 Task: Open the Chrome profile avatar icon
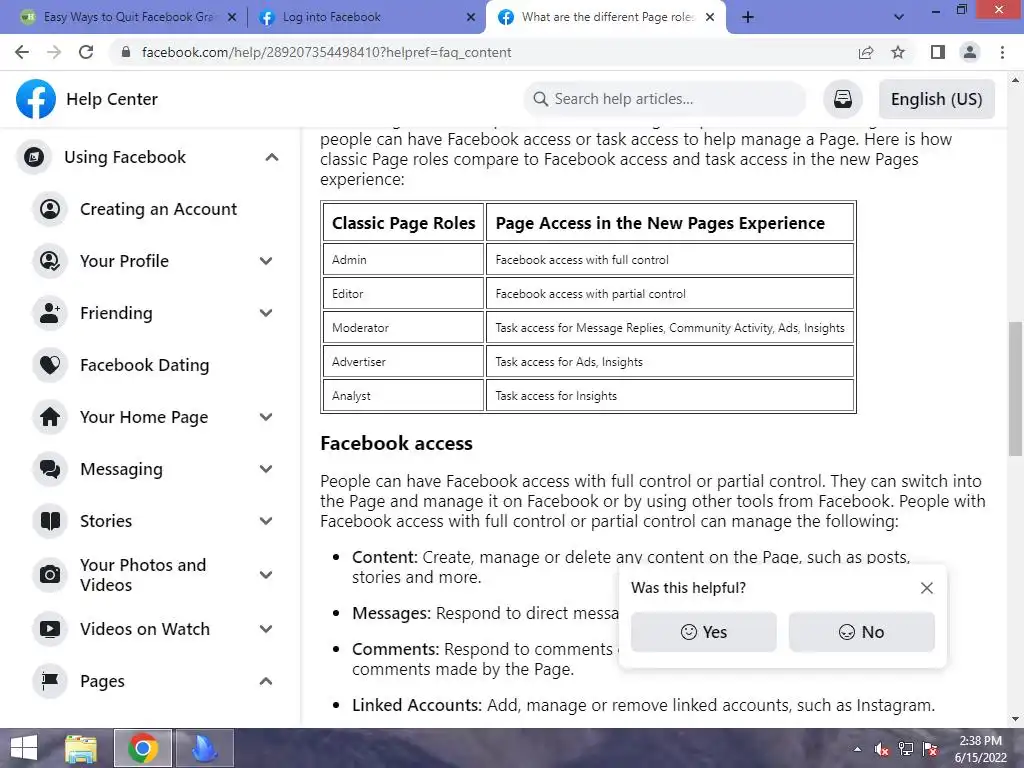(x=970, y=52)
